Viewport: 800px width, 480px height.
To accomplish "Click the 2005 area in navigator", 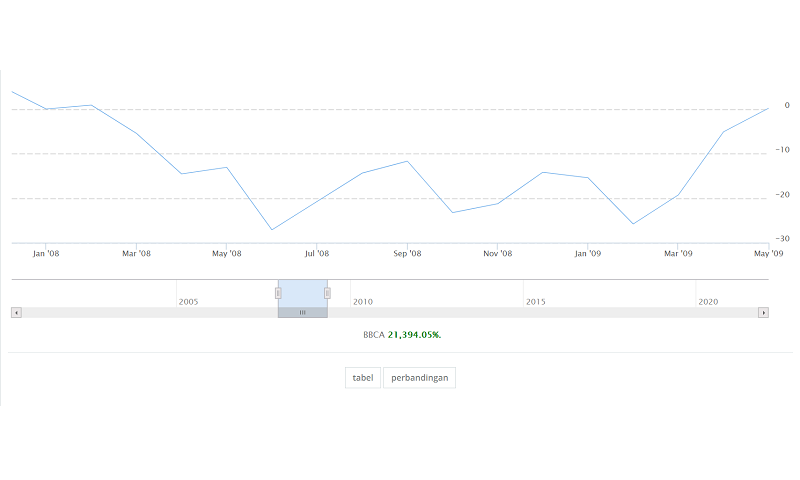I will point(188,301).
